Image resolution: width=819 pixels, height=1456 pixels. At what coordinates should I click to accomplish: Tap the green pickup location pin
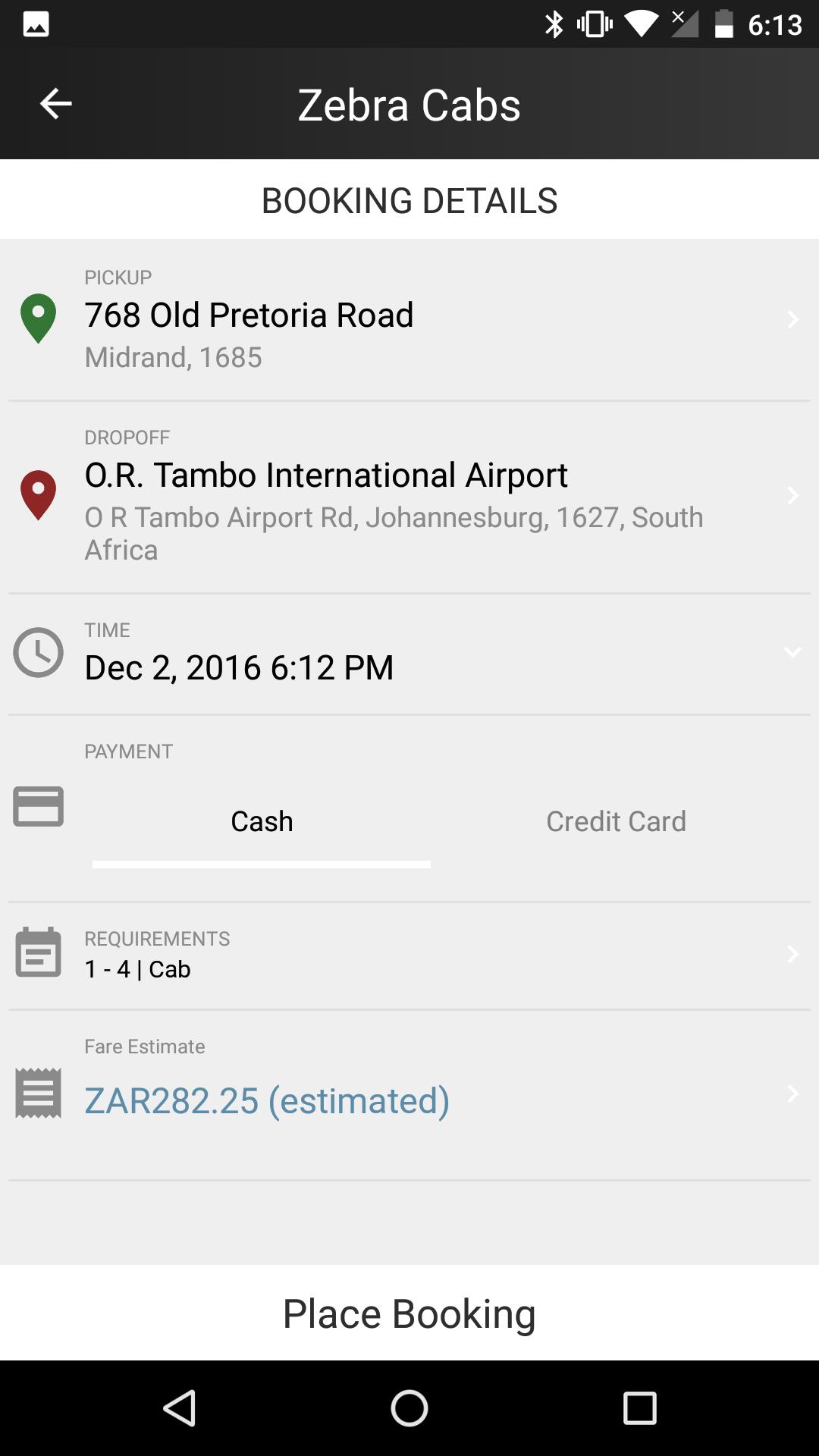38,318
